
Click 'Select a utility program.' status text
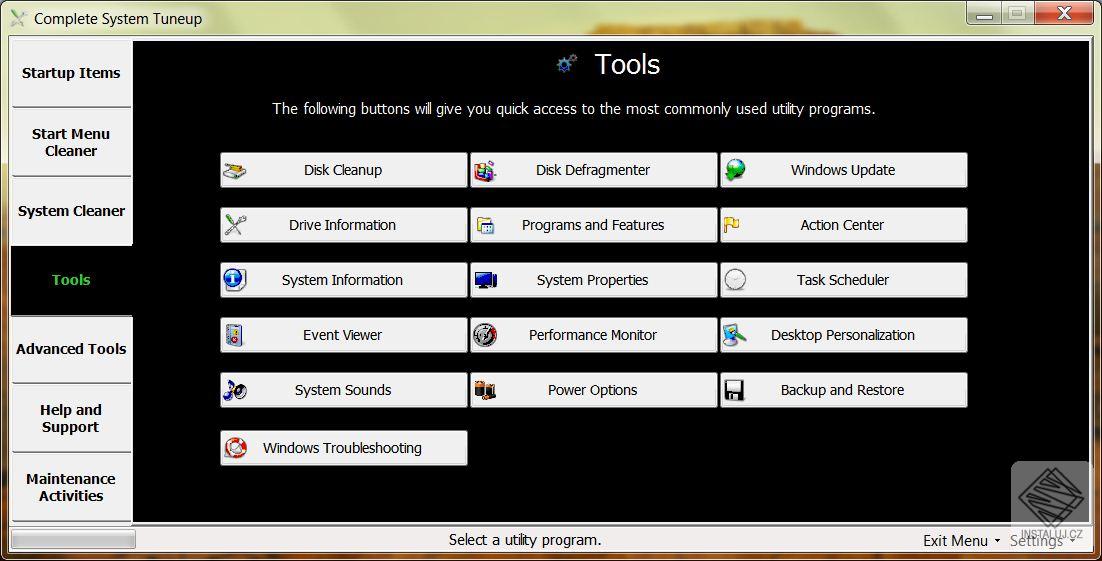pos(525,540)
